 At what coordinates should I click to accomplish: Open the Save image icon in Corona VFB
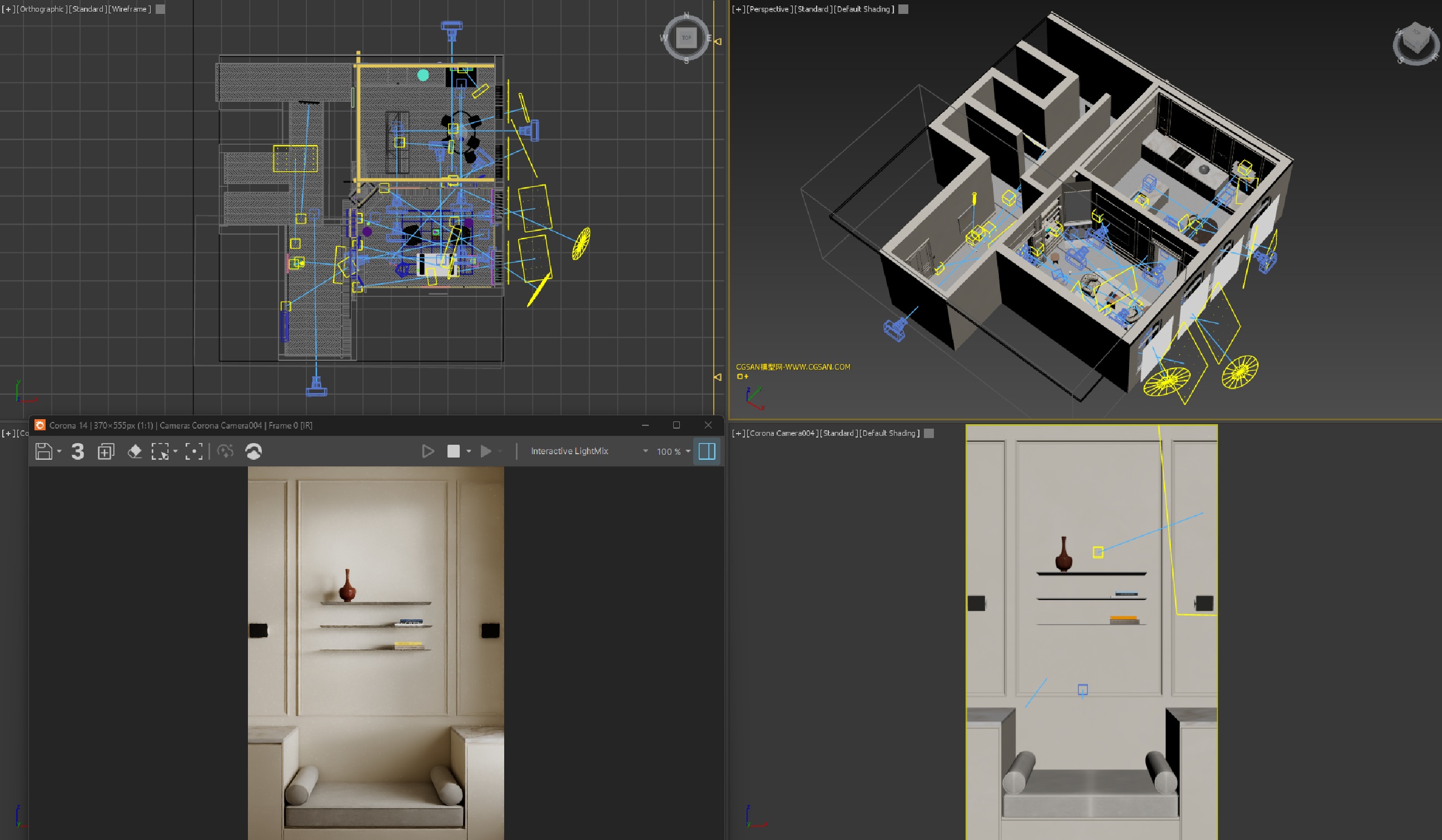pyautogui.click(x=43, y=451)
